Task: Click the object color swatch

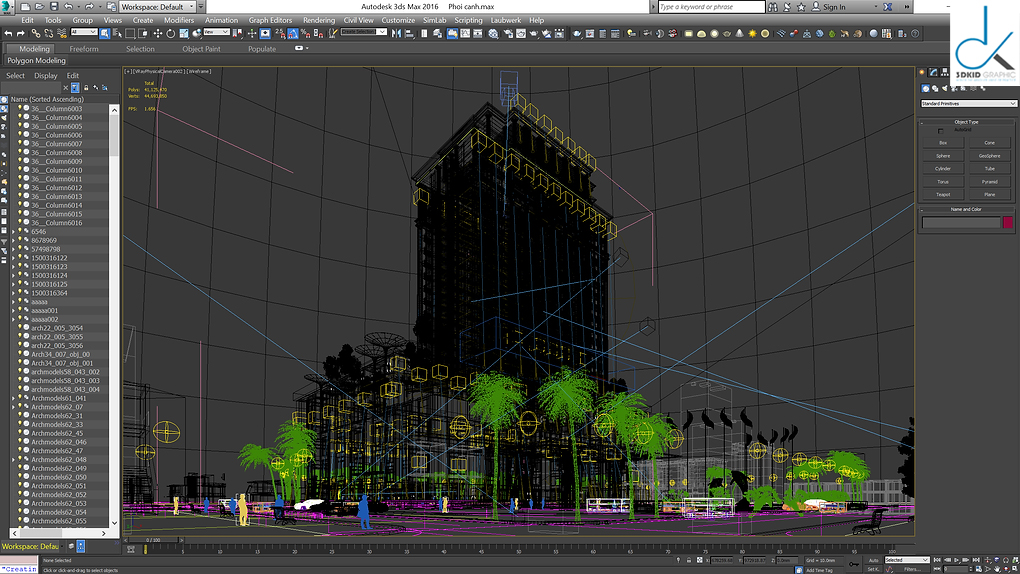Action: 1008,222
